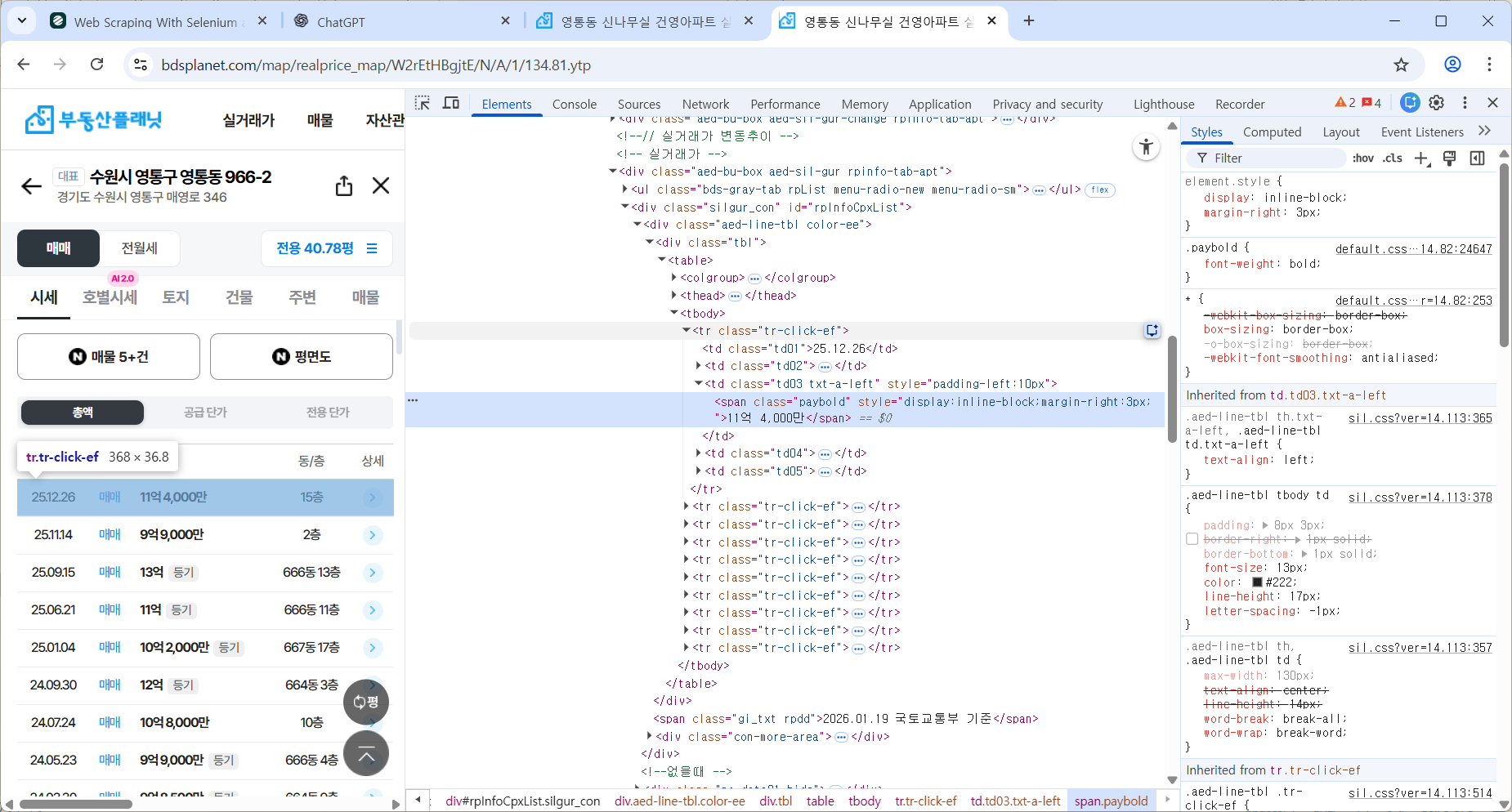Image resolution: width=1512 pixels, height=812 pixels.
Task: Open DevTools settings gear
Action: (1437, 103)
